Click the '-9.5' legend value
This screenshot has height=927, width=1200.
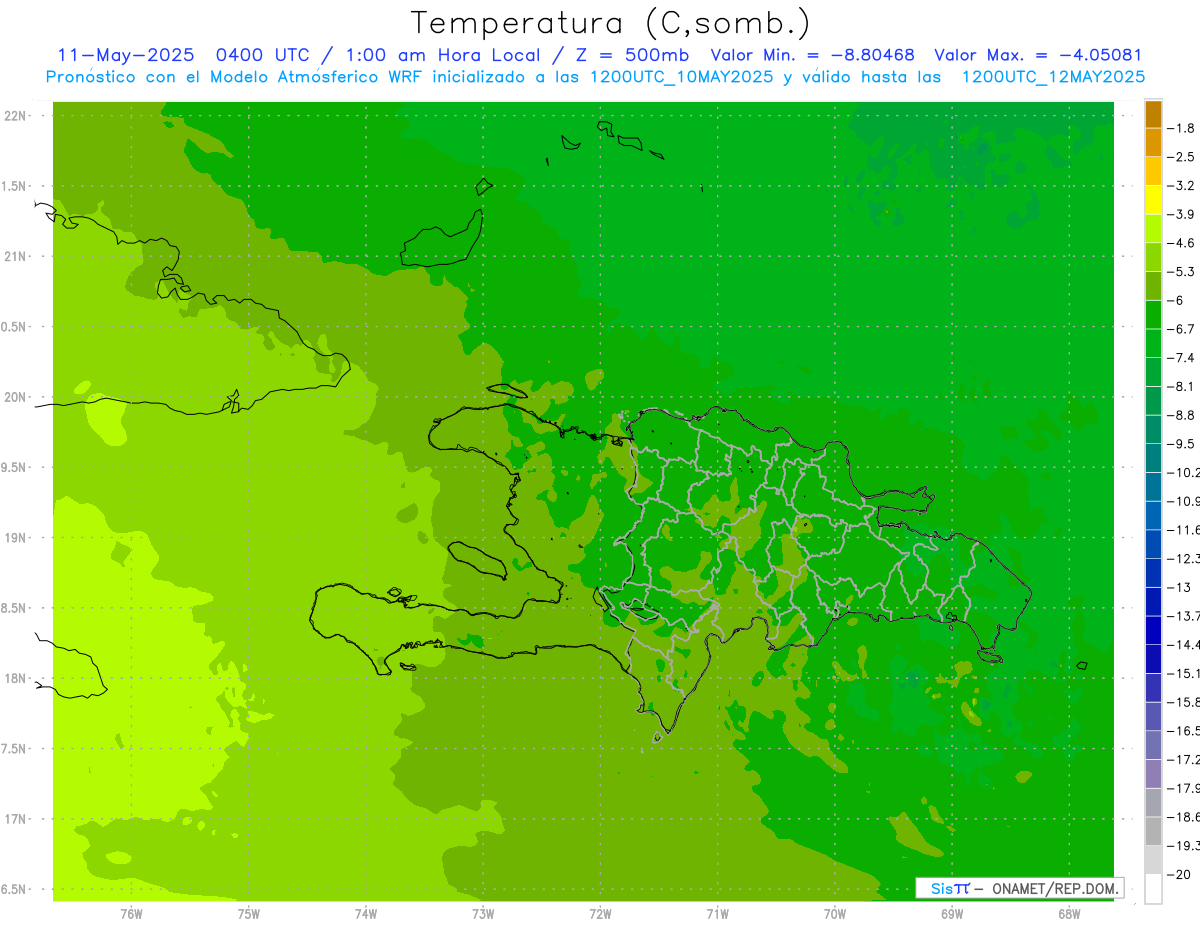[x=1181, y=443]
